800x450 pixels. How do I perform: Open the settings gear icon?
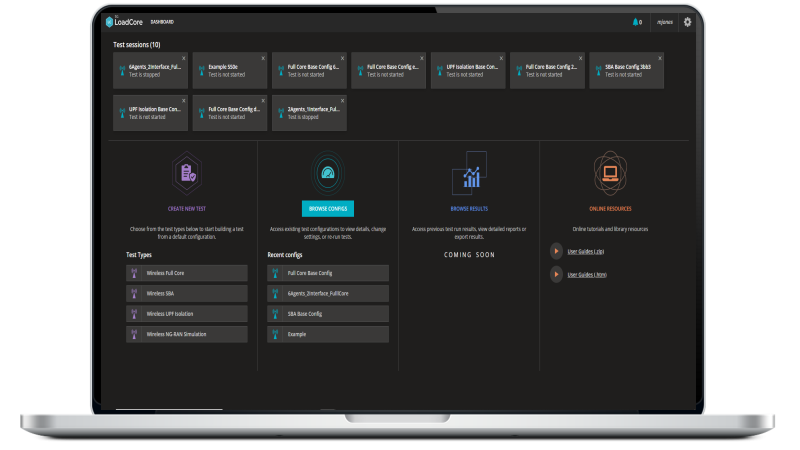tap(687, 21)
